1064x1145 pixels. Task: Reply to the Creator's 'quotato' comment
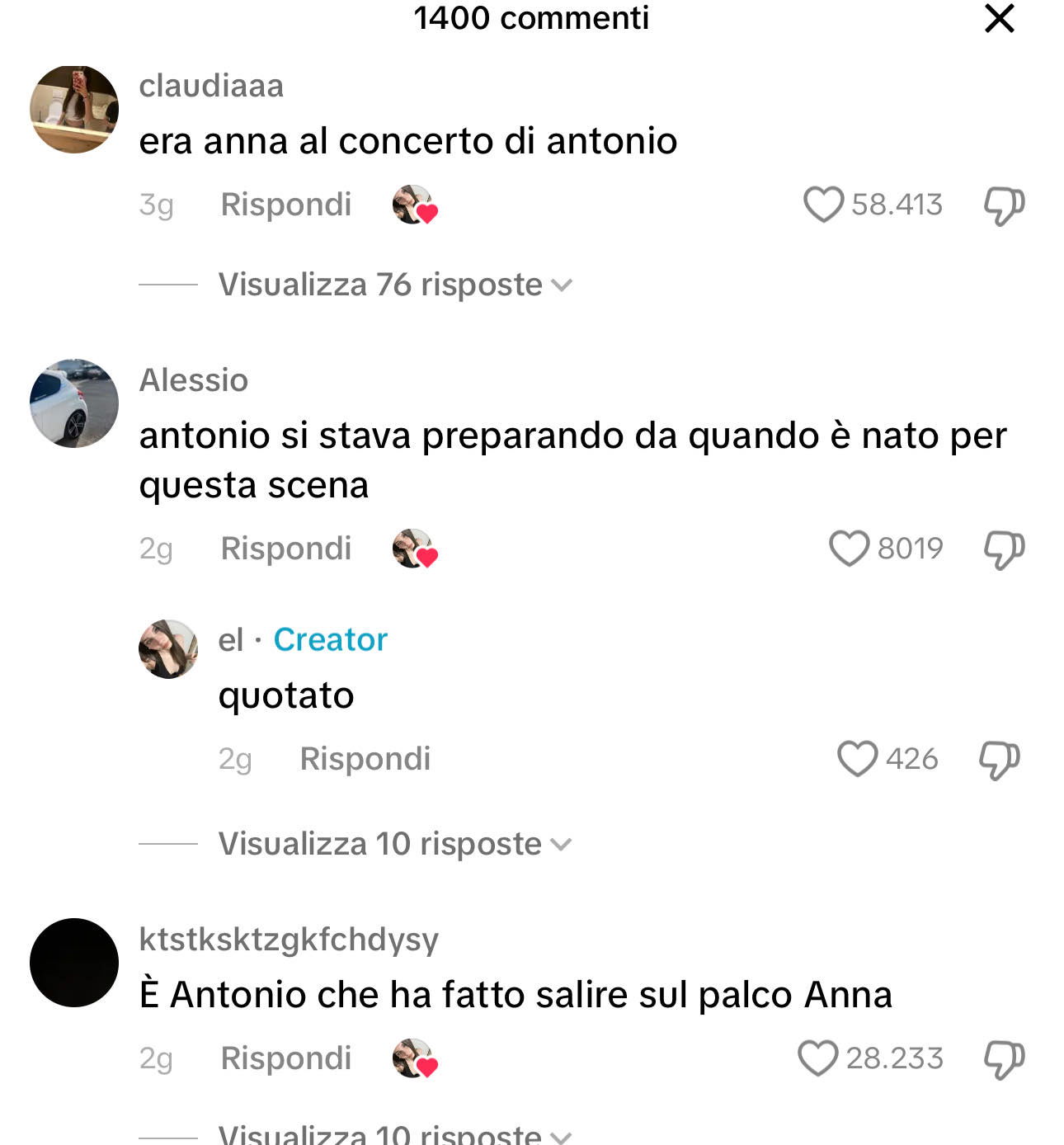point(365,759)
